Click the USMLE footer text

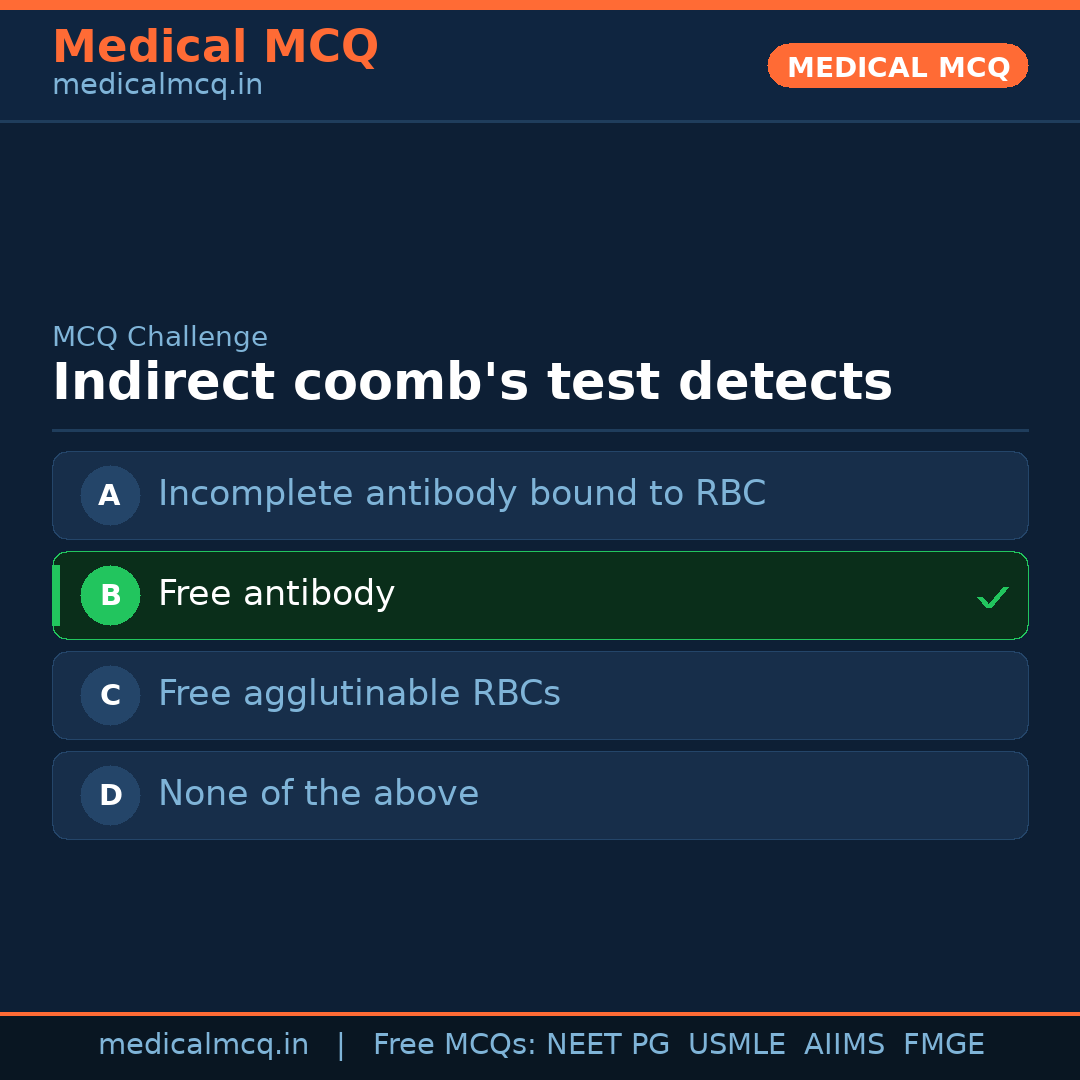click(736, 1045)
